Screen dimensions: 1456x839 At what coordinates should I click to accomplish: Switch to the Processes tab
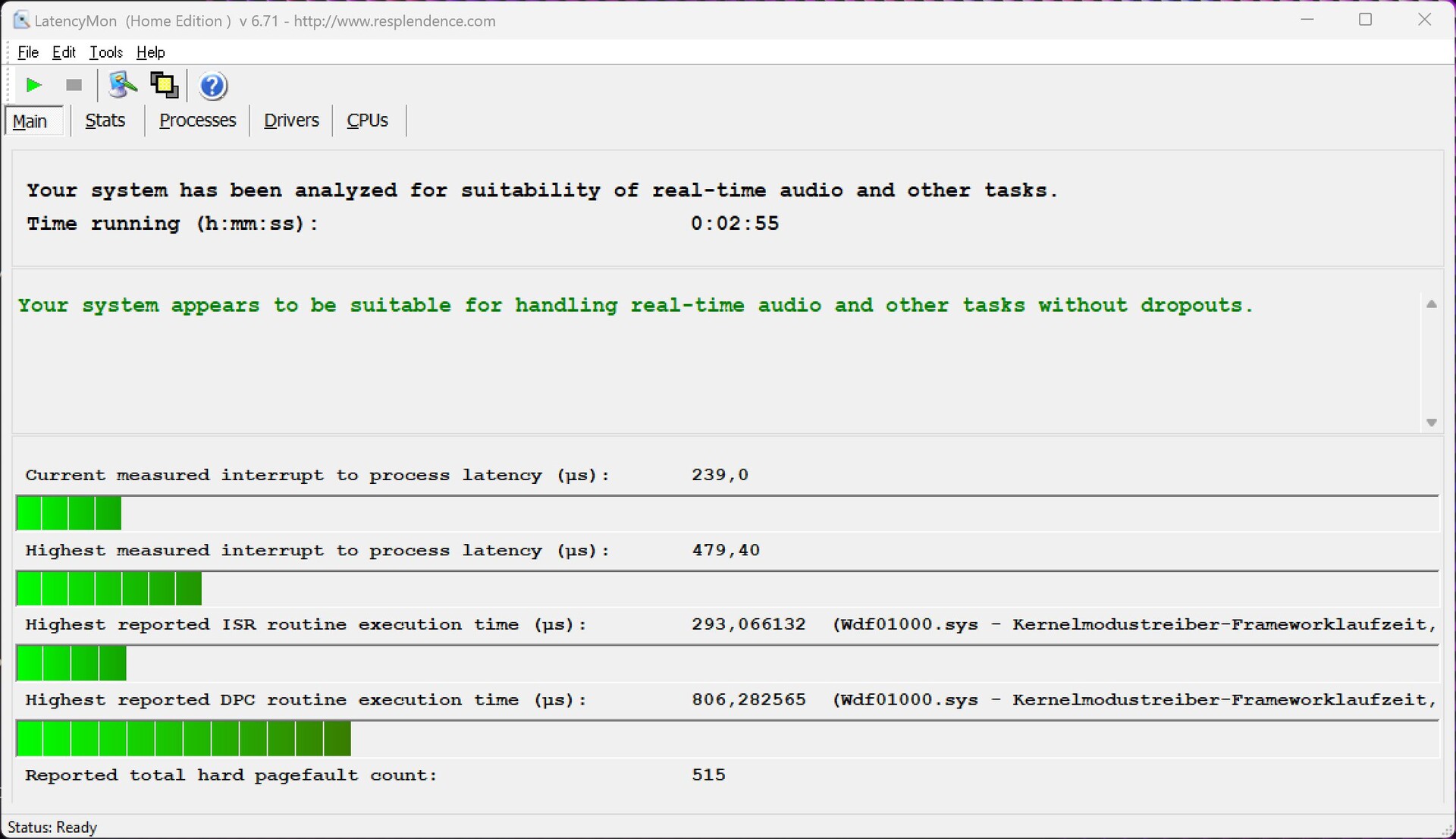pos(198,121)
